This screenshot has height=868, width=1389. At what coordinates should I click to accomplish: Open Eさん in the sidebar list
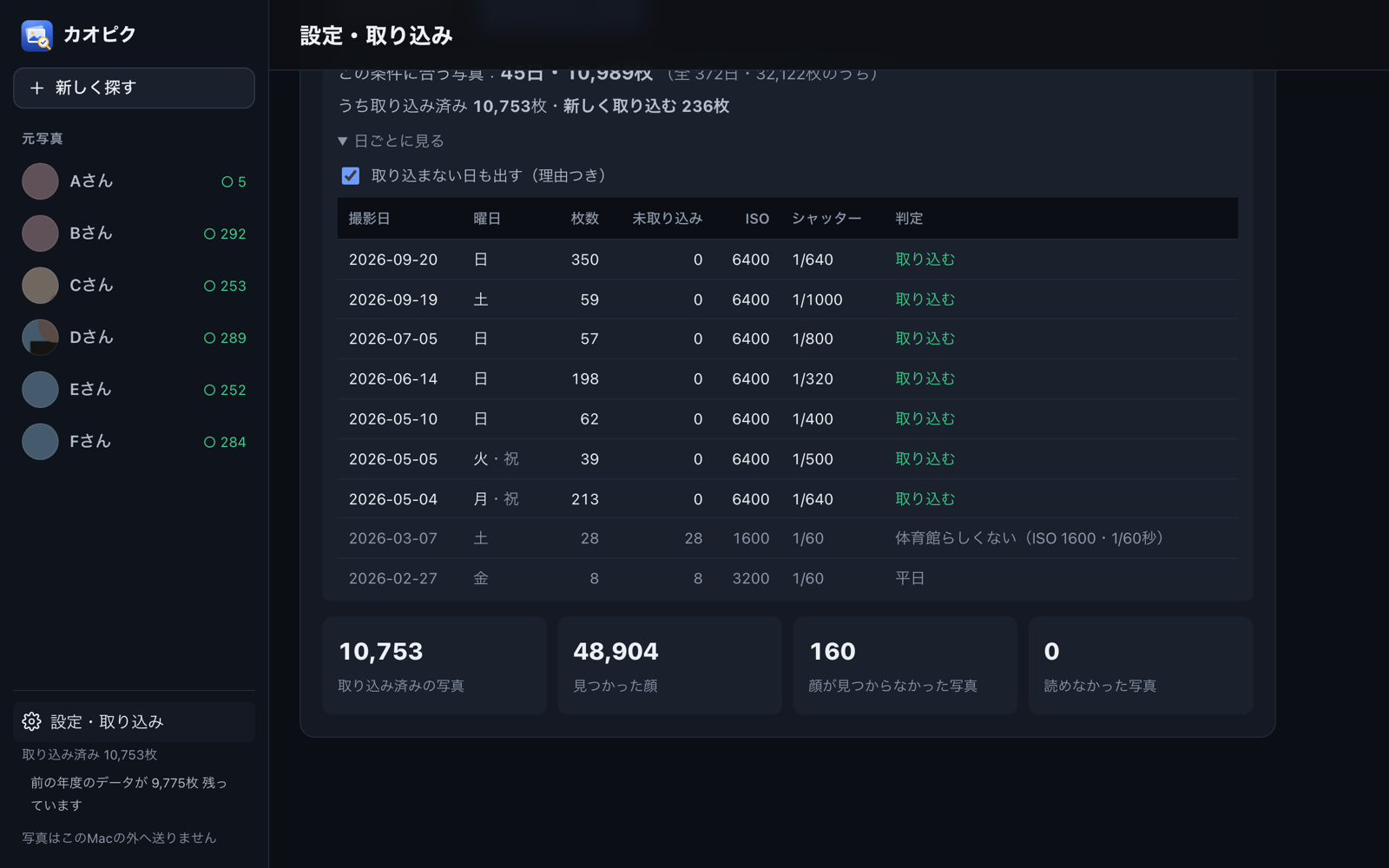click(x=134, y=390)
